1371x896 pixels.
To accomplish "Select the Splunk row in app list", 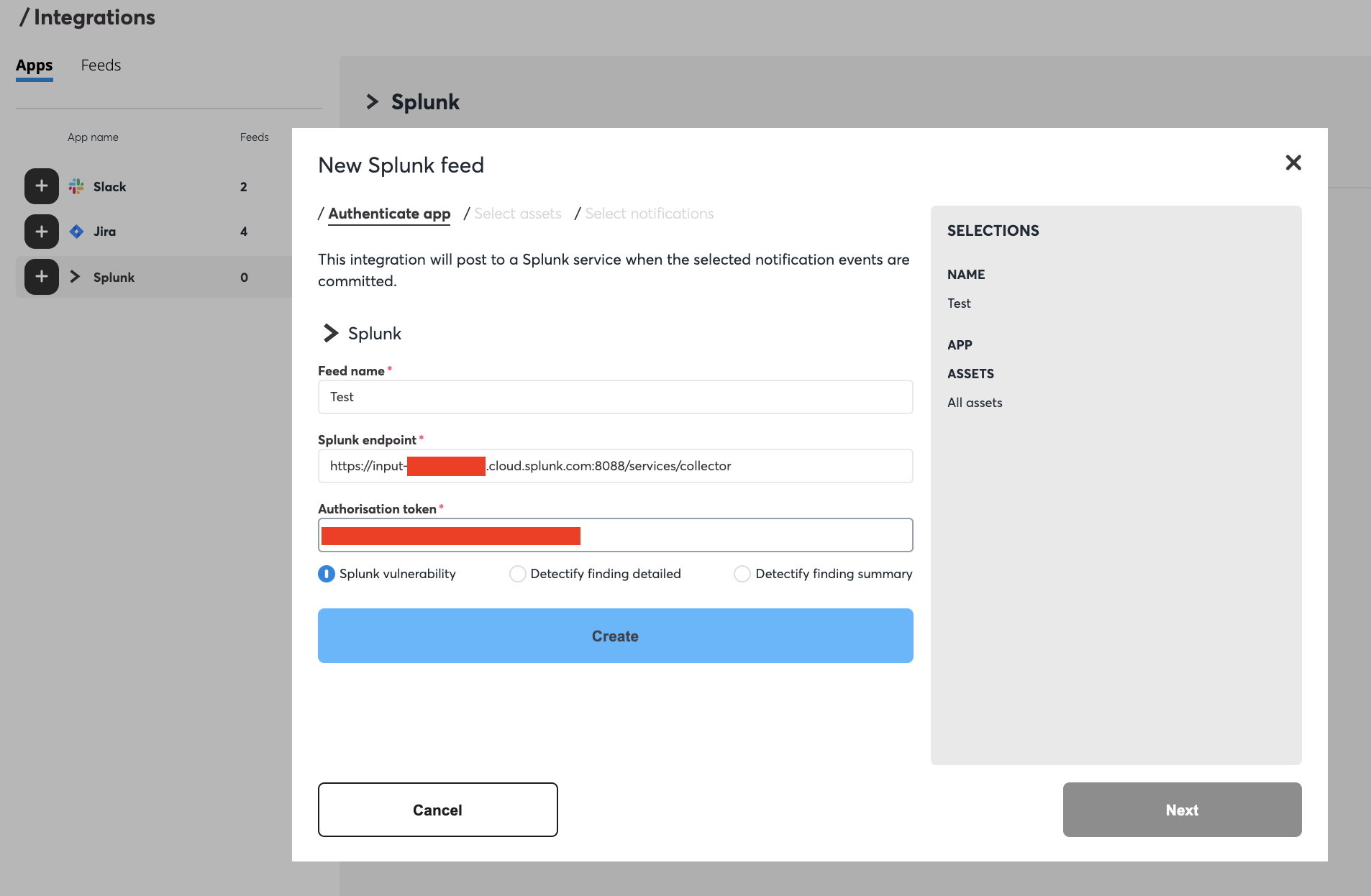I will coord(154,277).
